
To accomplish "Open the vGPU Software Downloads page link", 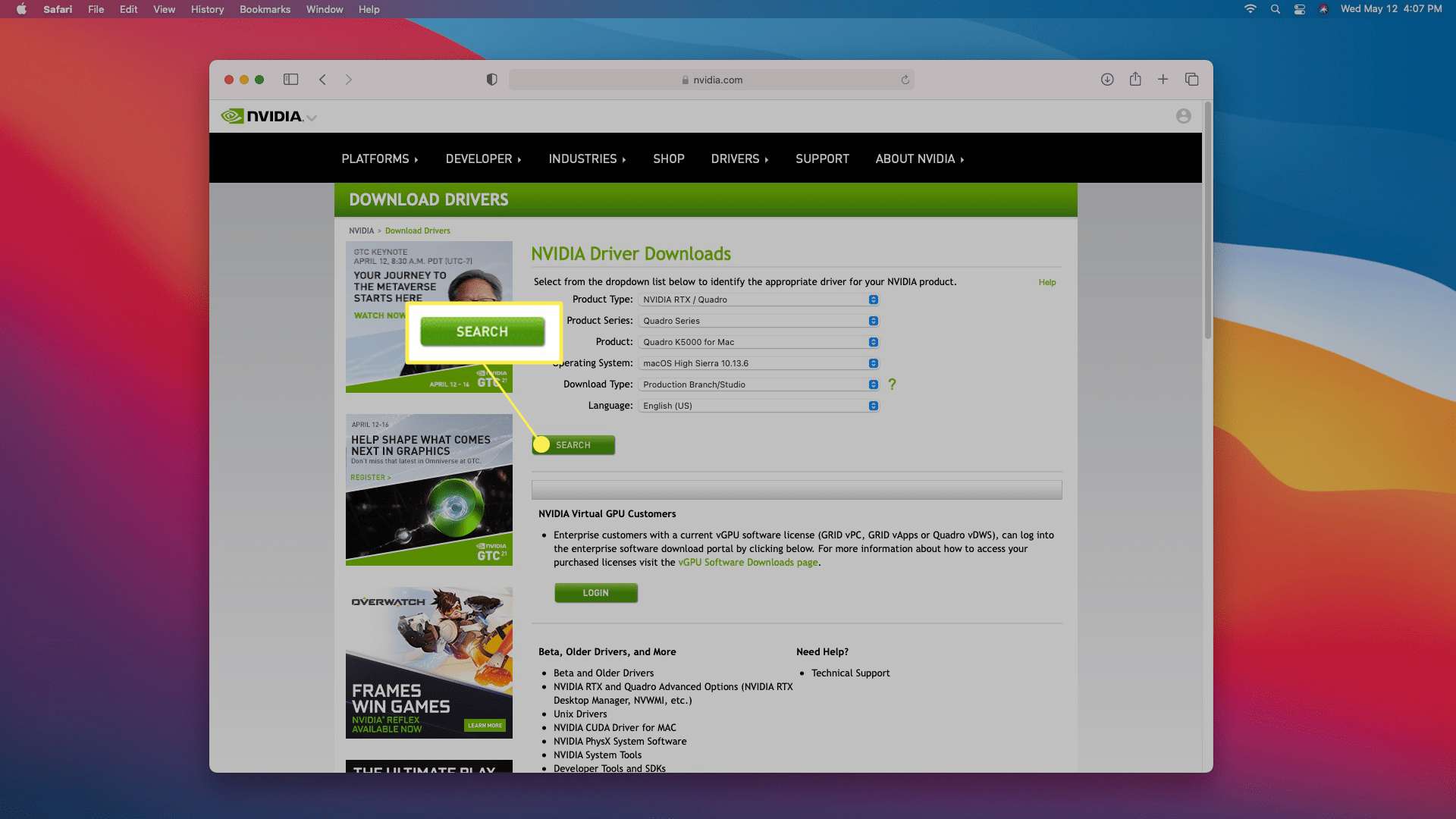I will tap(748, 563).
